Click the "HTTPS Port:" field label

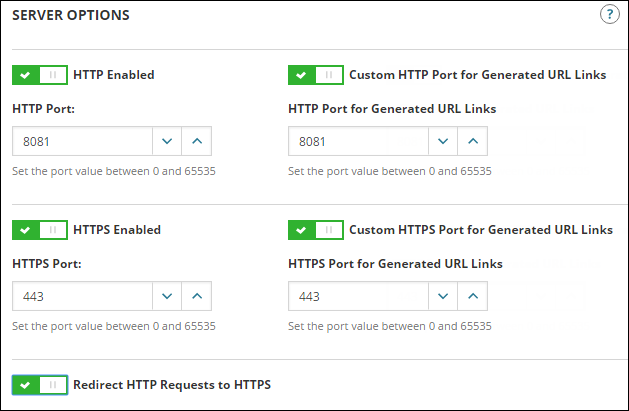point(46,264)
